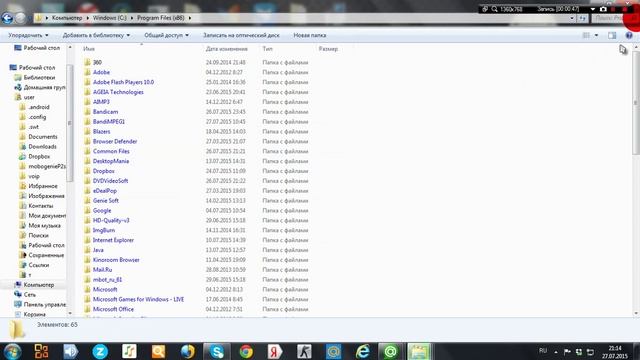
Task: Open Google Chrome from the taskbar
Action: click(x=246, y=351)
